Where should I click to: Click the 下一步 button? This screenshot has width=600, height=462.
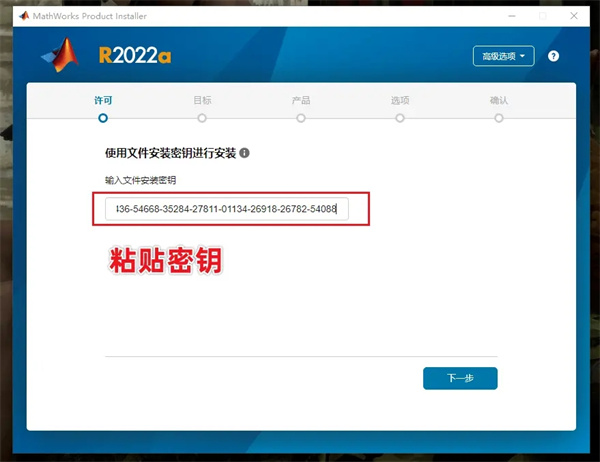pos(460,378)
